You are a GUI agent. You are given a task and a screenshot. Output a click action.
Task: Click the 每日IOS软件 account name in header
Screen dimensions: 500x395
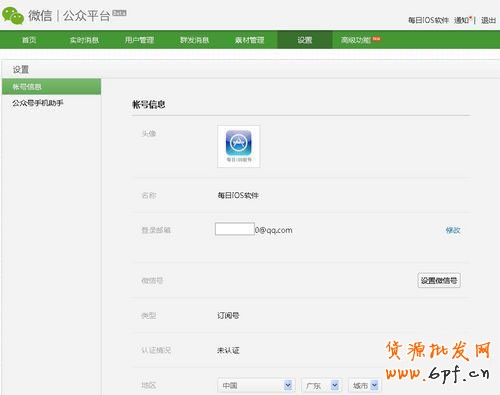tap(428, 20)
